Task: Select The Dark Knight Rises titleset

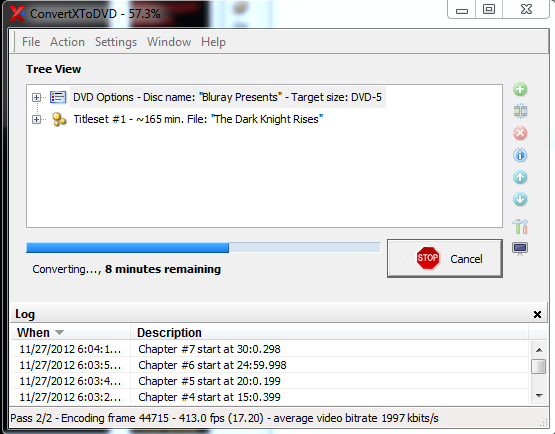Action: 198,119
